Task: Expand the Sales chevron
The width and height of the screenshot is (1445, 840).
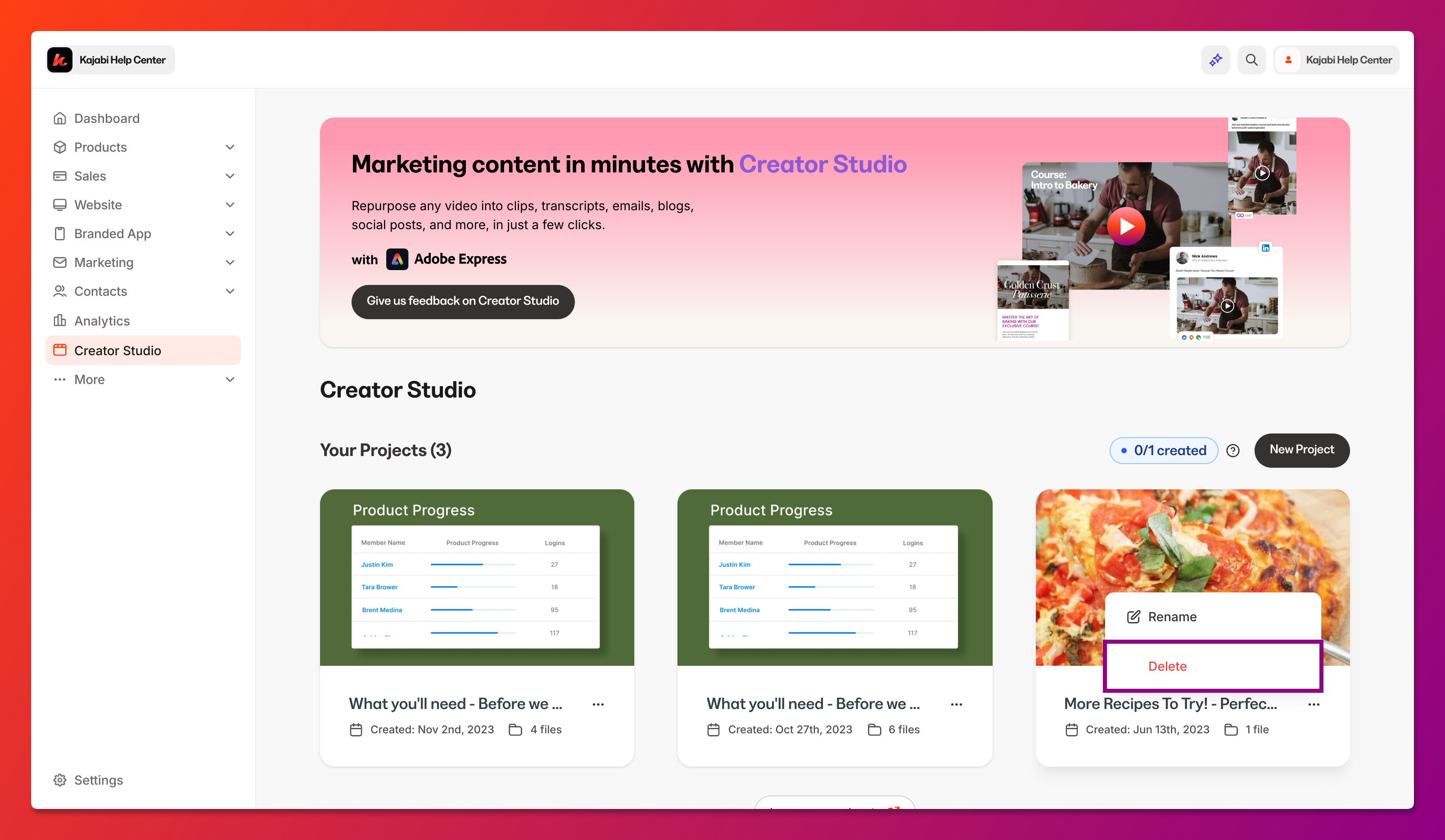Action: click(230, 176)
